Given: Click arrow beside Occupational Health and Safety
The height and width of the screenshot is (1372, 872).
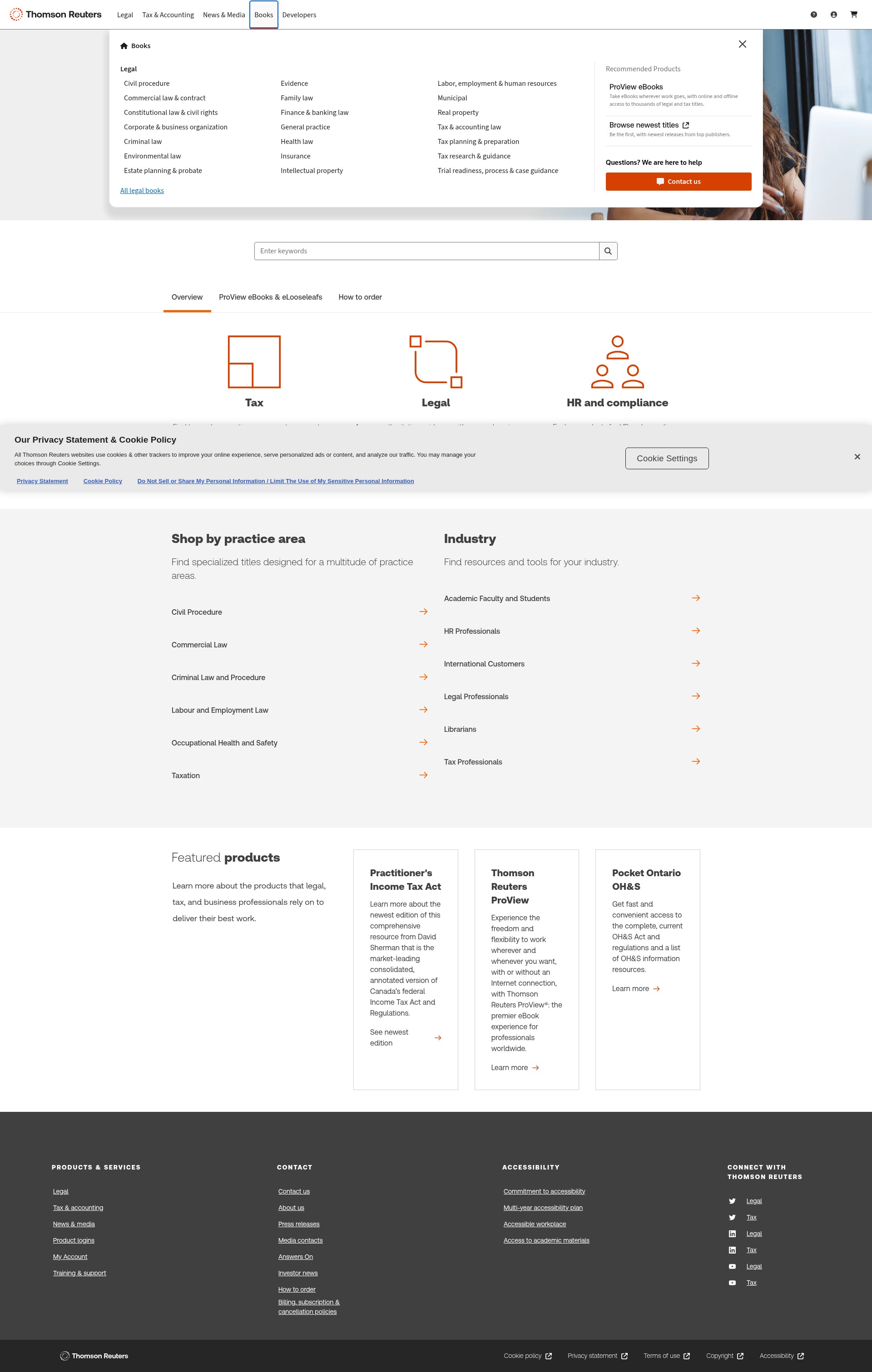Looking at the screenshot, I should pyautogui.click(x=423, y=742).
